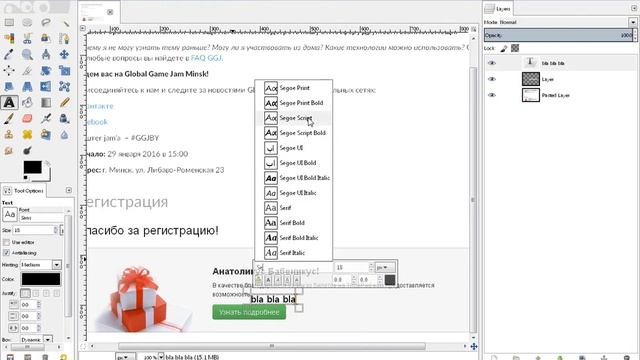
Task: Select the Select by Color tool
Action: tap(9, 38)
